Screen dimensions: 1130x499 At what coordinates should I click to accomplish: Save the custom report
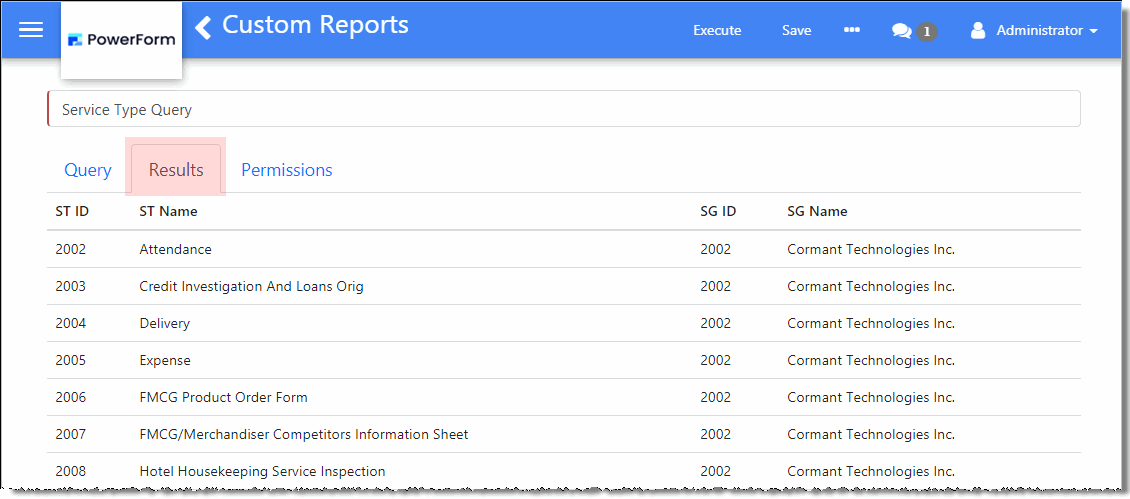point(796,31)
